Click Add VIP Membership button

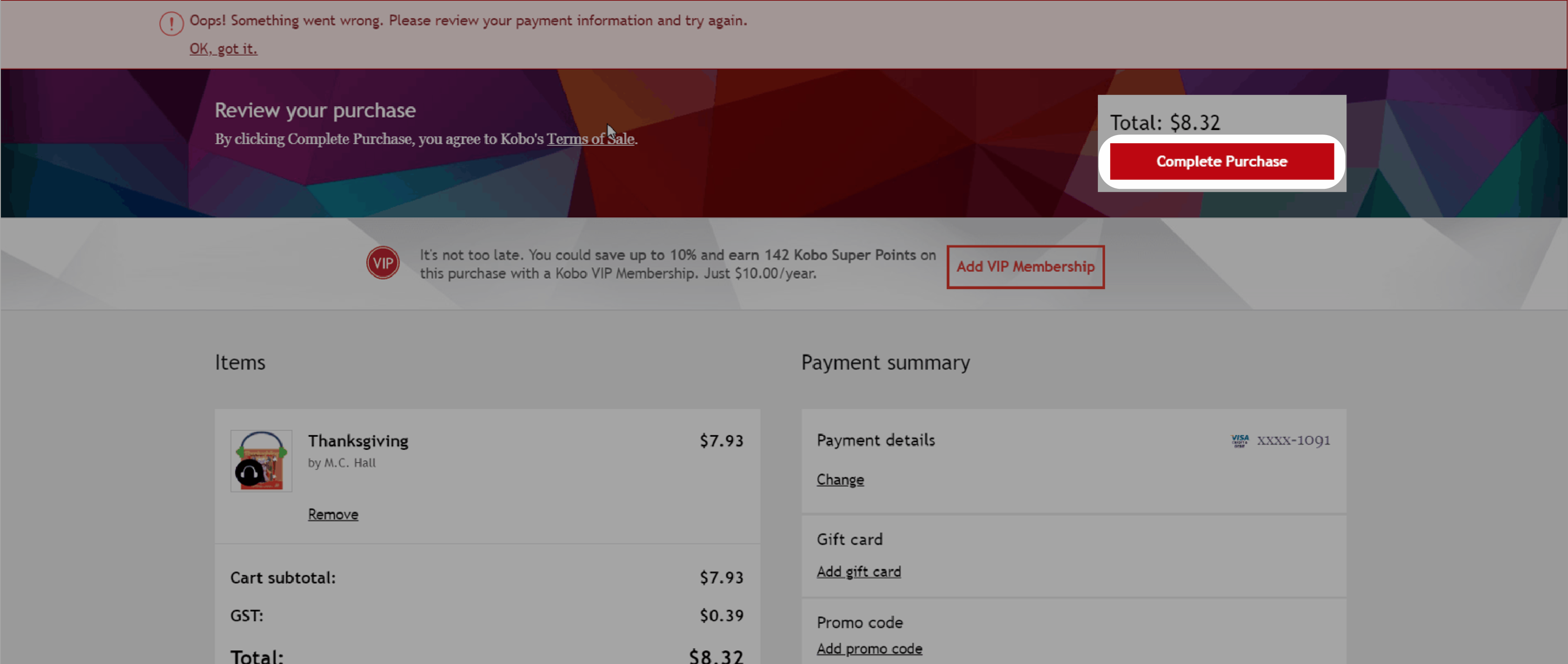pyautogui.click(x=1025, y=266)
